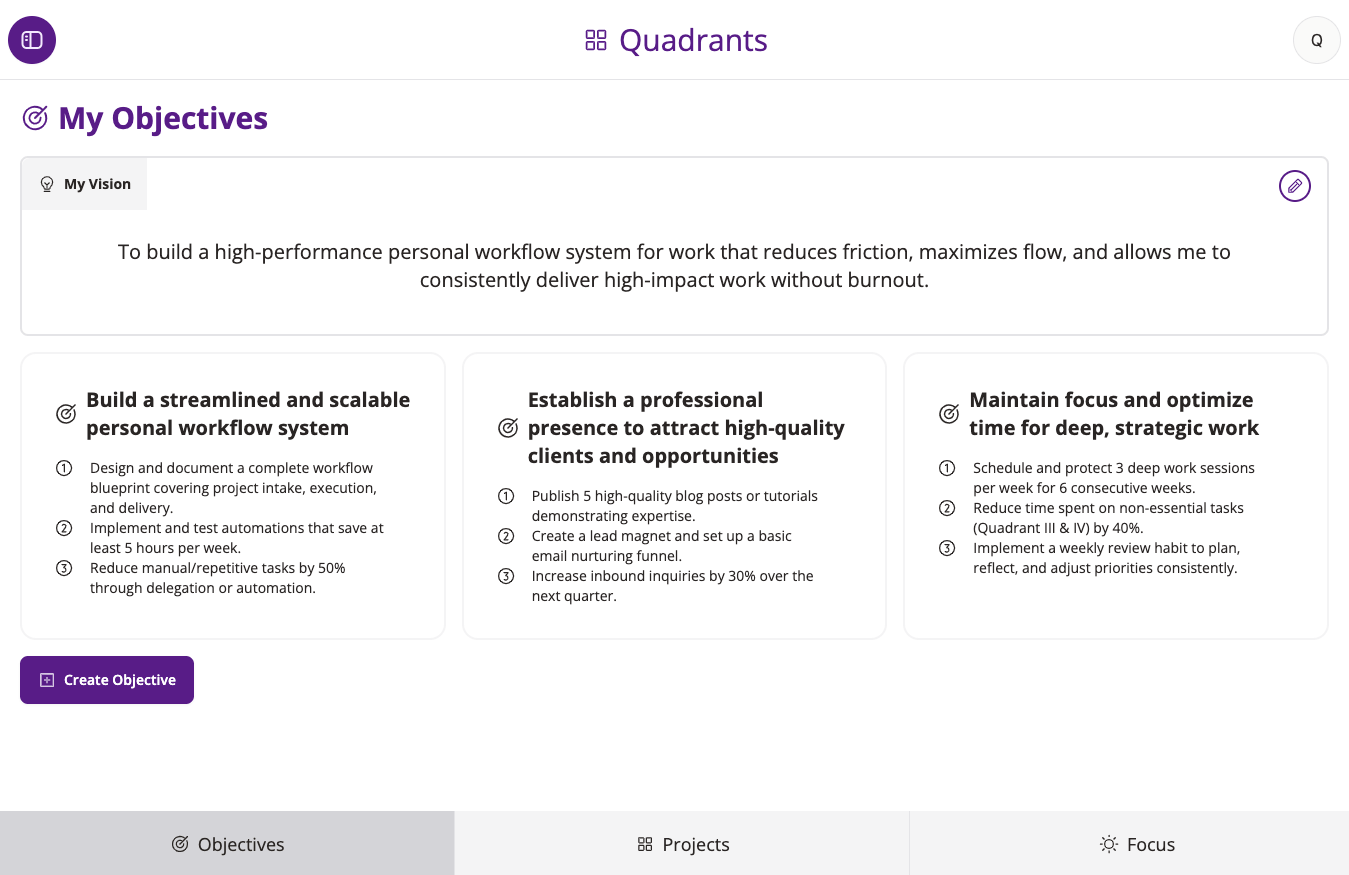Click target icon beside workflow system objective
The height and width of the screenshot is (875, 1349).
(66, 414)
